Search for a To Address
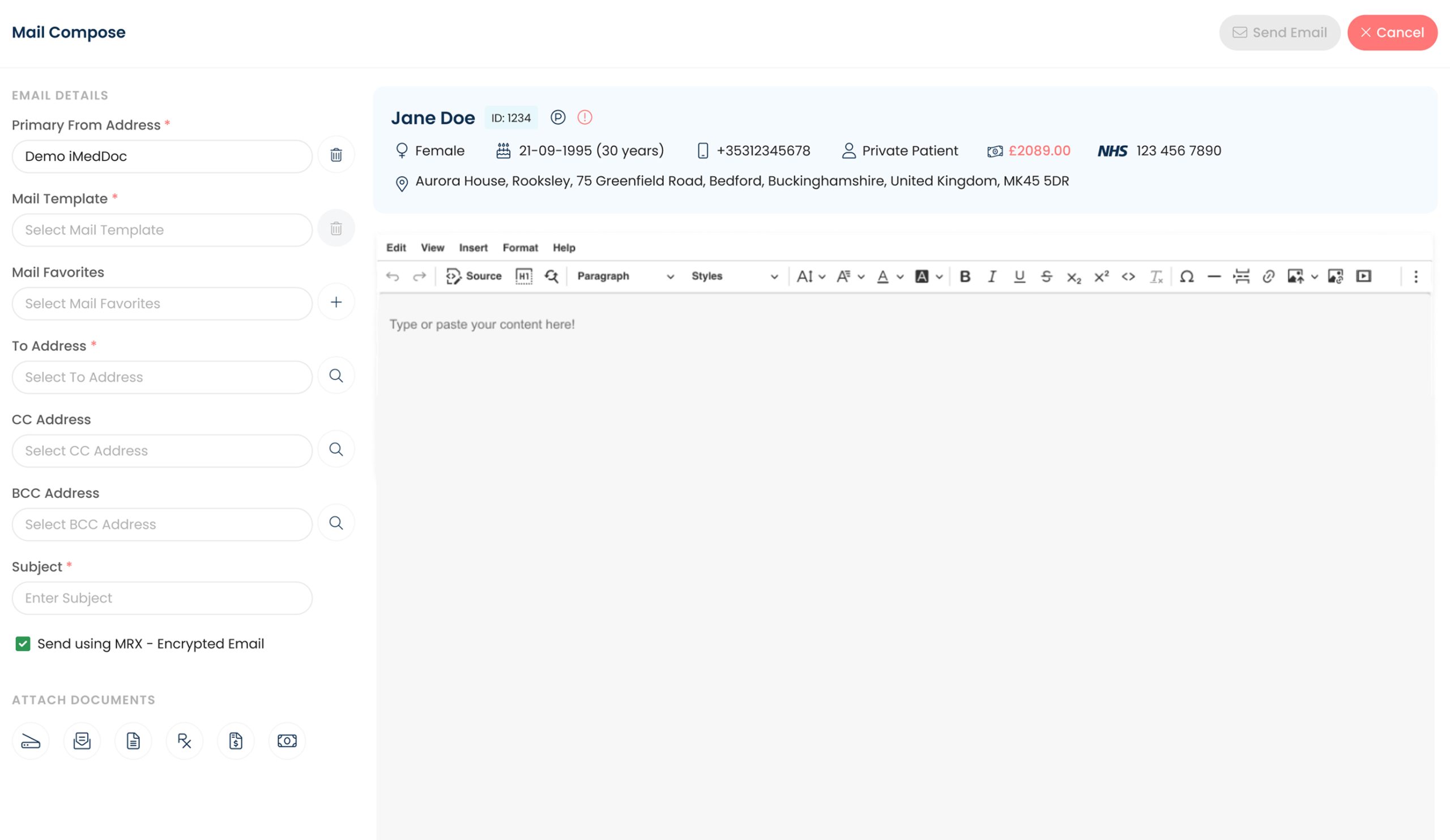The height and width of the screenshot is (840, 1450). coord(336,376)
